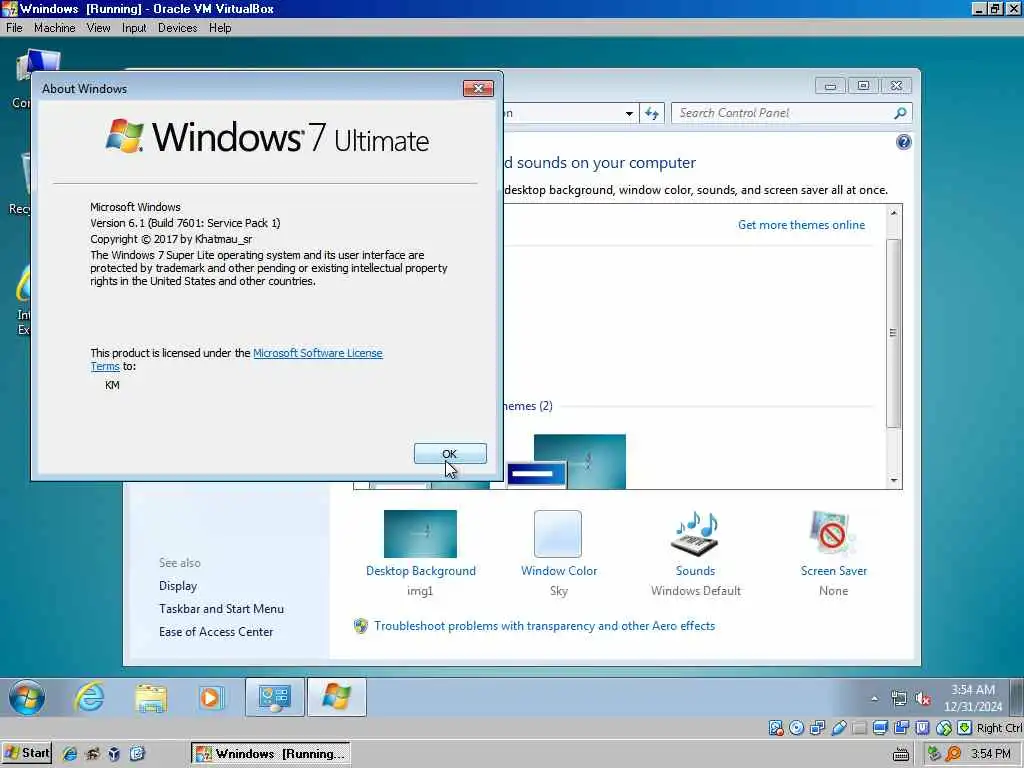Launch Internet Explorer from Windows 7 taskbar
The height and width of the screenshot is (768, 1024).
point(89,697)
